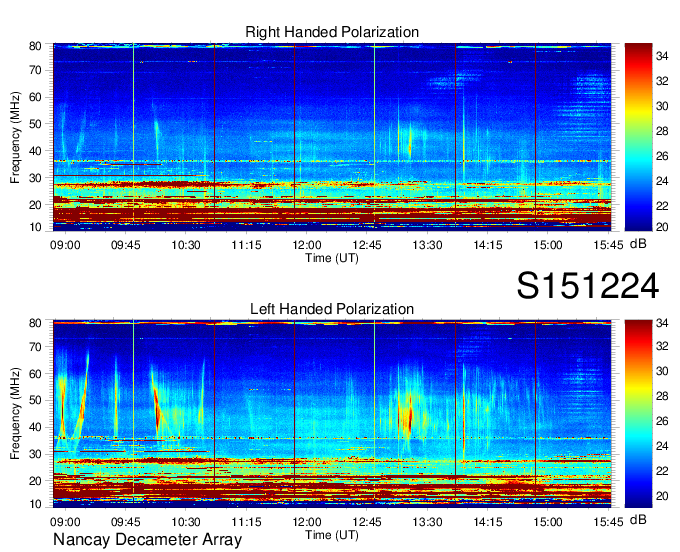The image size is (680, 552).
Task: Click '34' value on Left Handed colorbar
Action: point(662,323)
